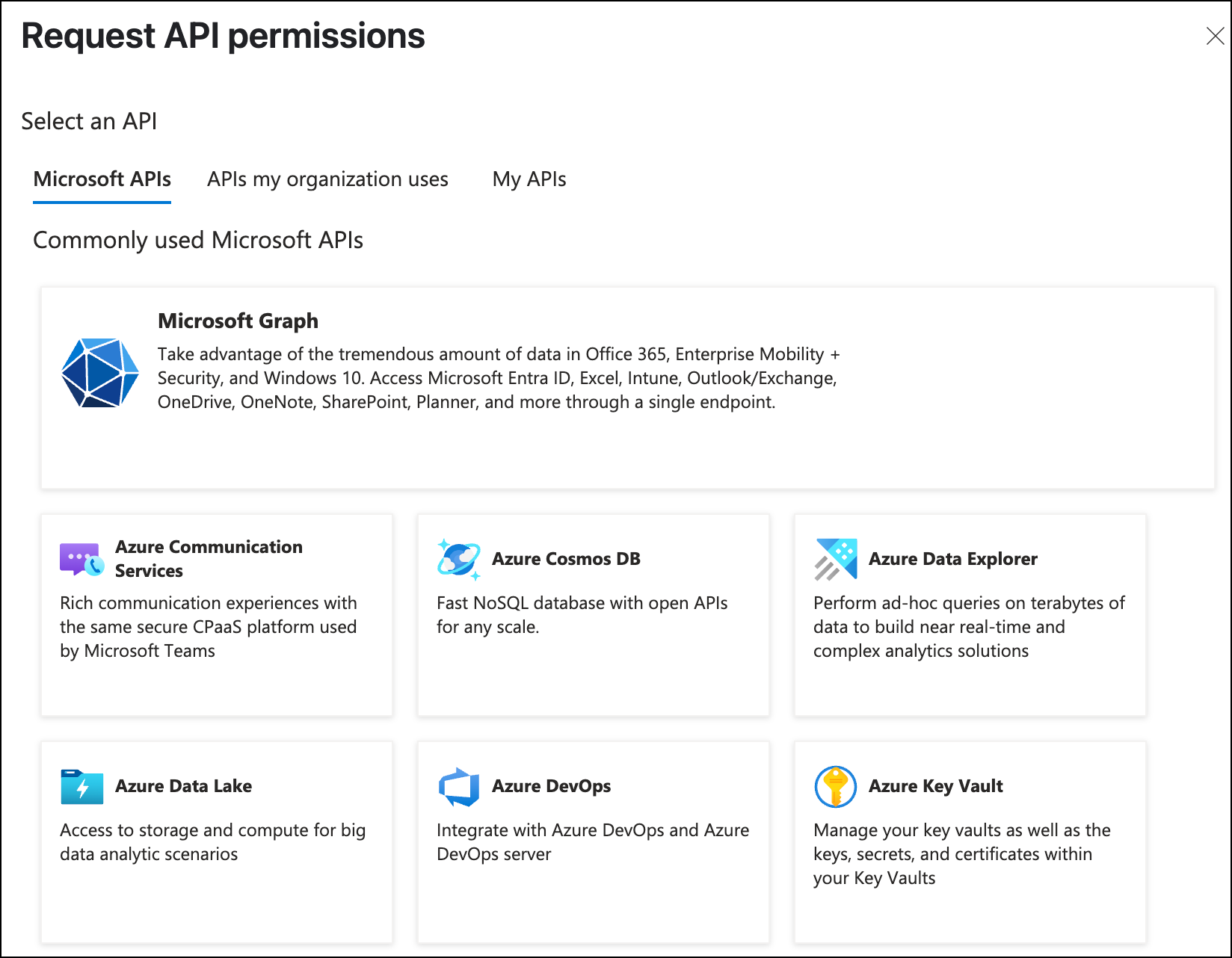1232x958 pixels.
Task: Close the Request API permissions panel
Action: 1215,36
